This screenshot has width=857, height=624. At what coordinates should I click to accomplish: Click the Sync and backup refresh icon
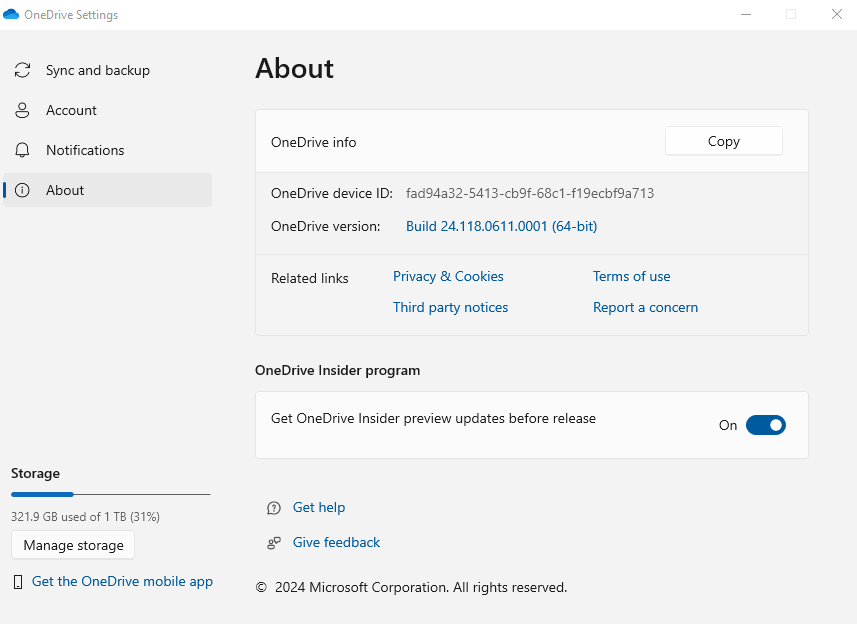click(22, 70)
